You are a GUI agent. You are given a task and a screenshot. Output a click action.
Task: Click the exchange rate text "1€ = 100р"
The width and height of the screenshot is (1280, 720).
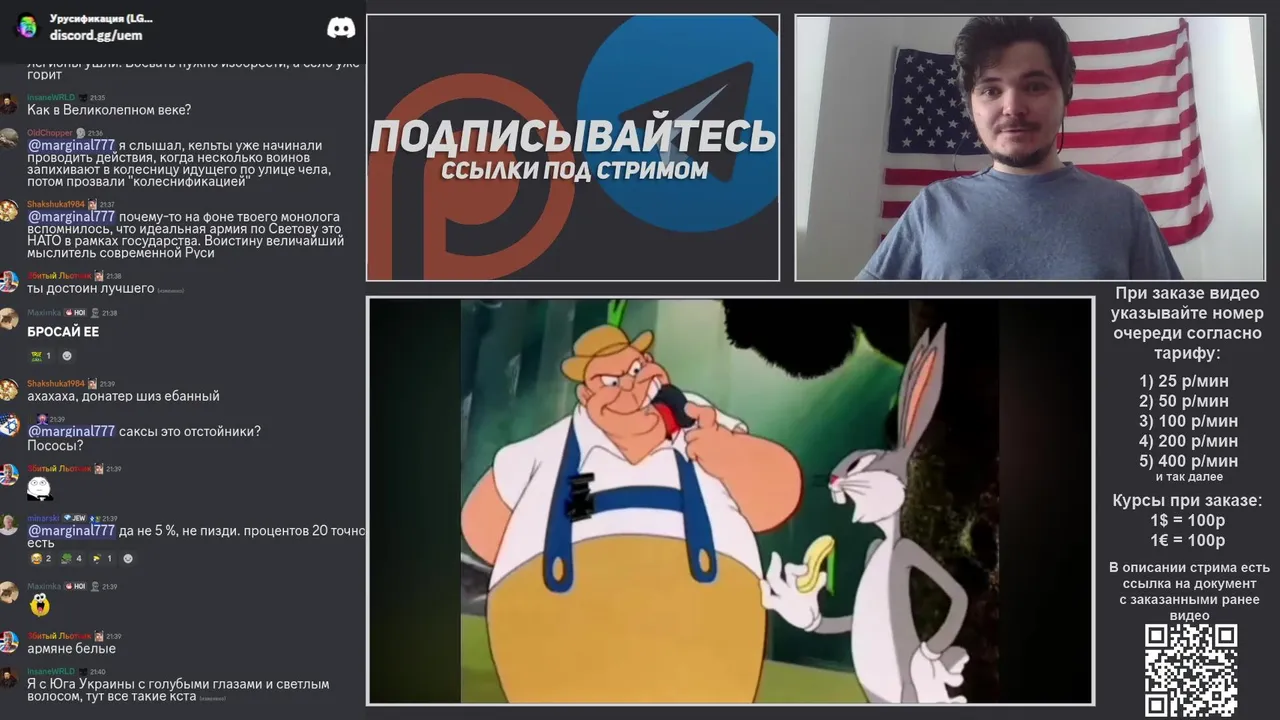click(x=1187, y=541)
